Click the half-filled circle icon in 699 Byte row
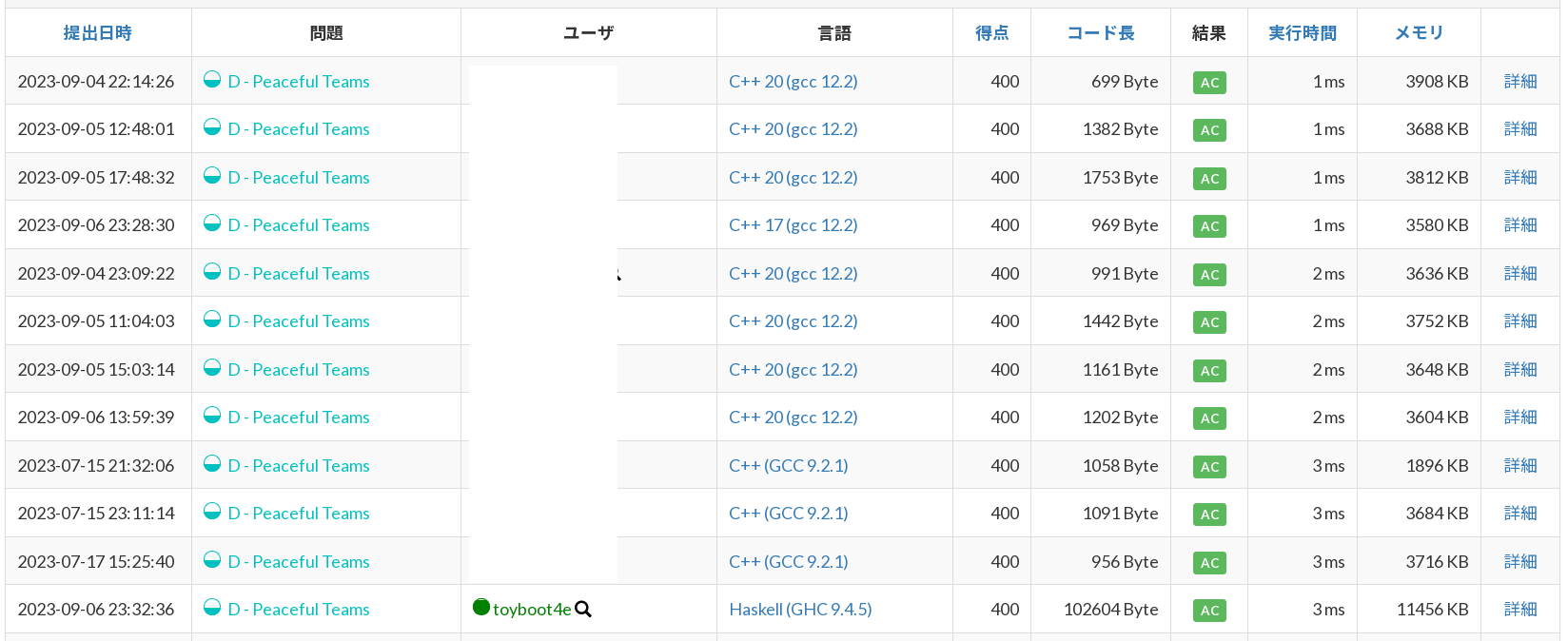The image size is (1568, 641). (212, 79)
